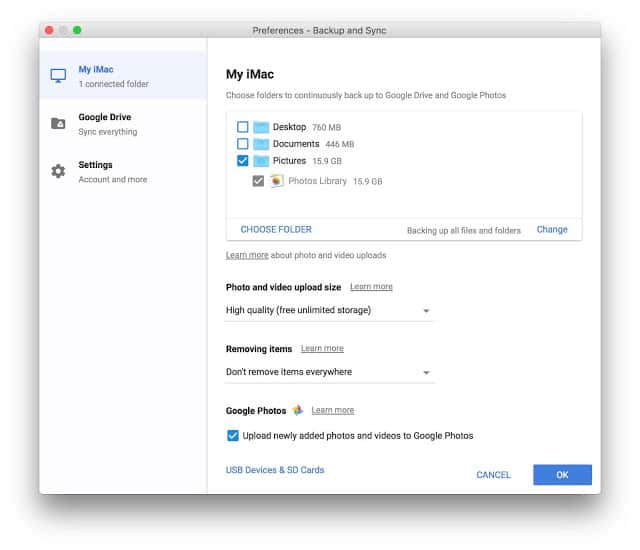
Task: Click the Settings gear icon
Action: [58, 171]
